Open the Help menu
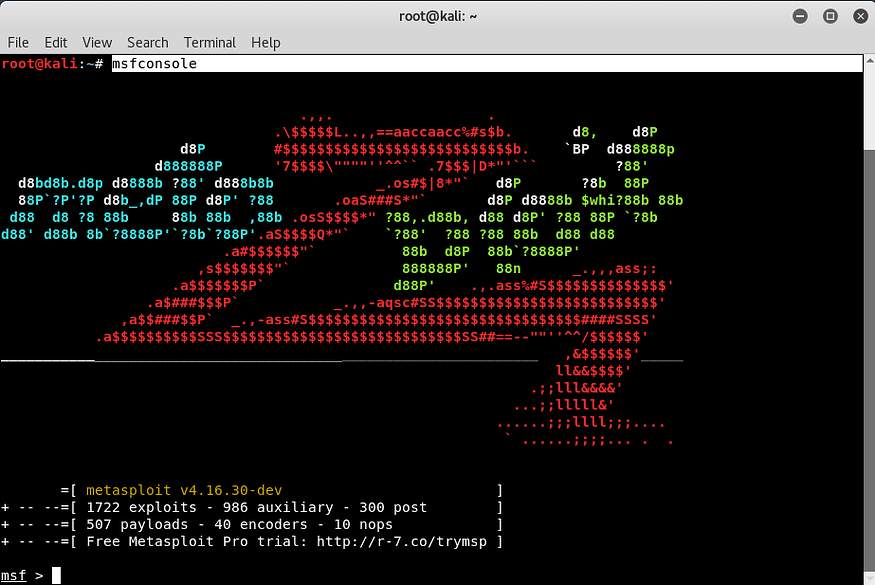 266,42
